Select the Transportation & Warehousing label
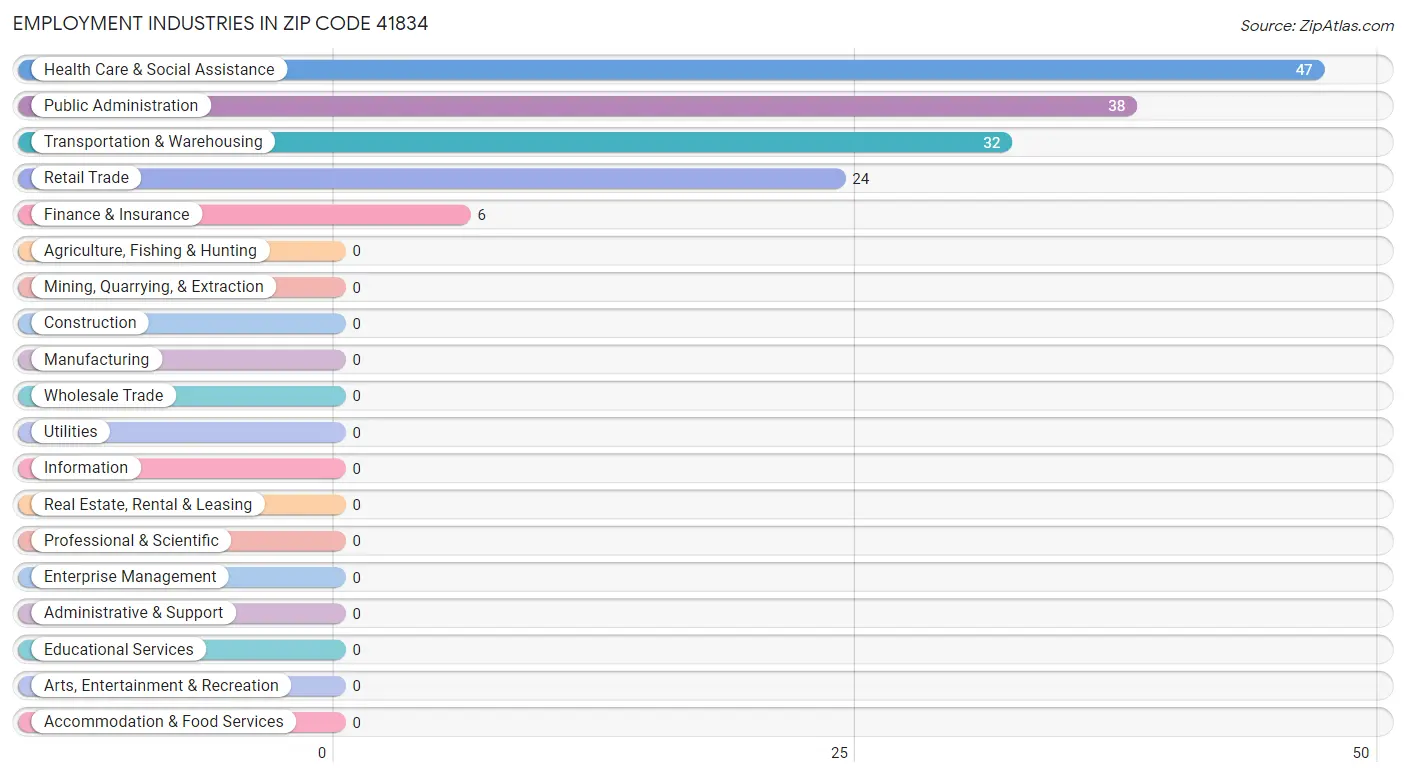Screen dimensions: 1406x777 153,142
